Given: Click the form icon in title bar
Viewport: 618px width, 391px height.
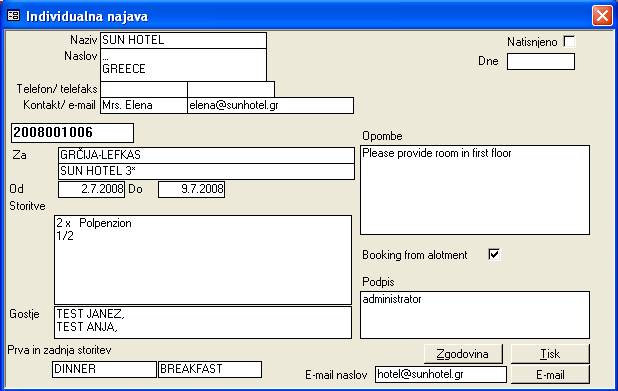Looking at the screenshot, I should pos(13,16).
